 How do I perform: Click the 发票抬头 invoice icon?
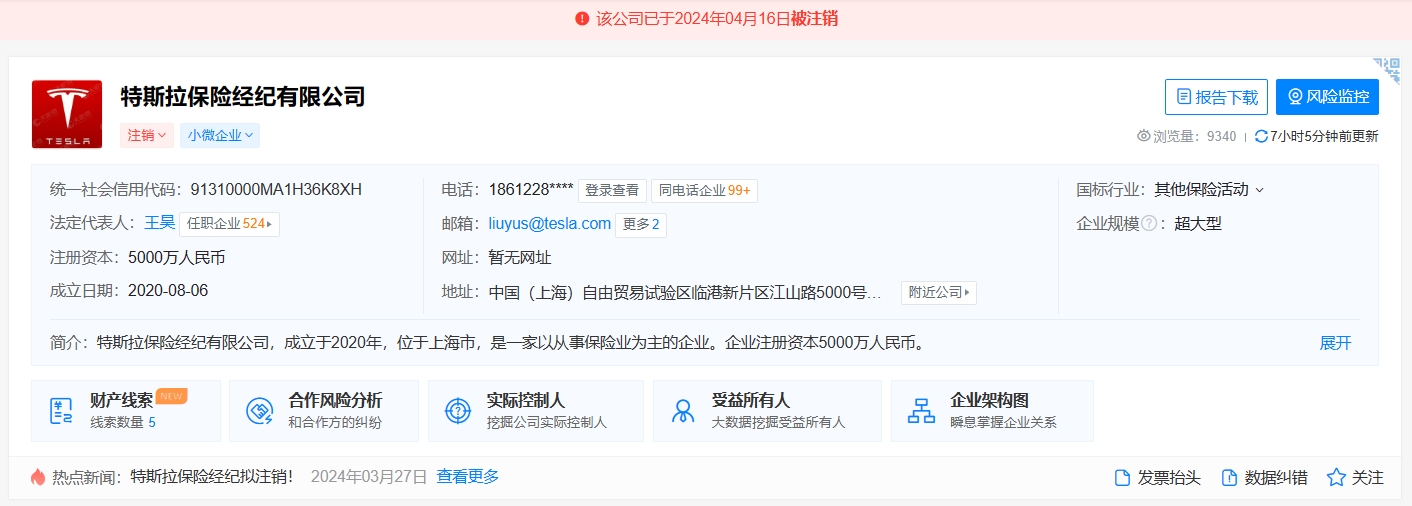point(1122,478)
